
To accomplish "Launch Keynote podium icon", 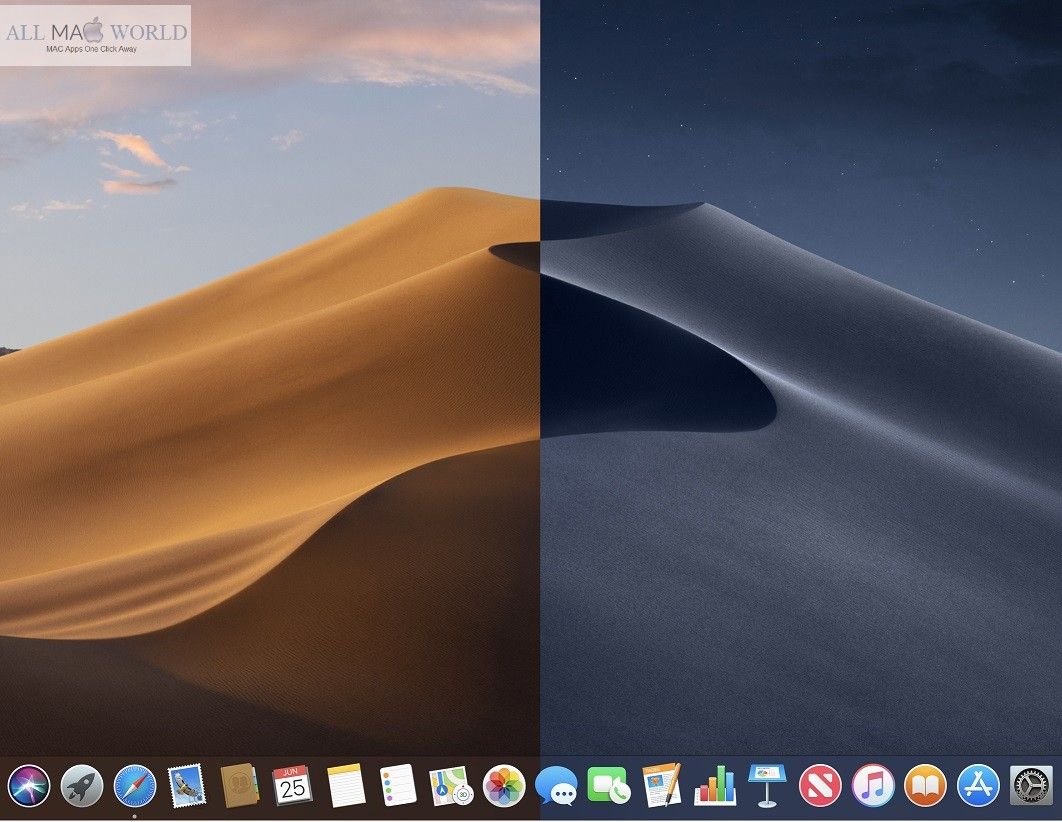I will (x=767, y=785).
